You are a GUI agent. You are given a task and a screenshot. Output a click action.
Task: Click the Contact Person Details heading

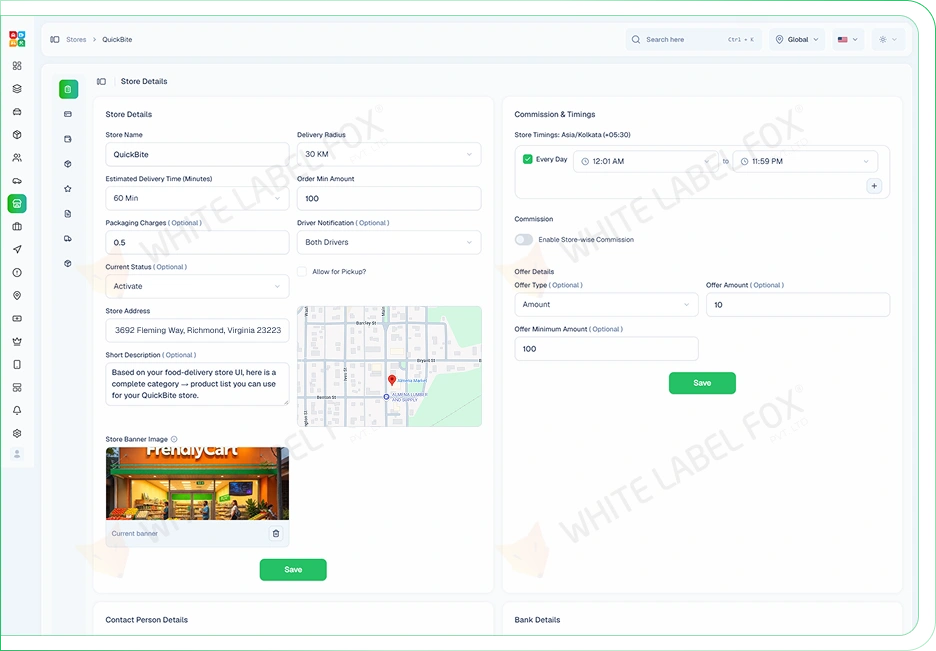[147, 620]
